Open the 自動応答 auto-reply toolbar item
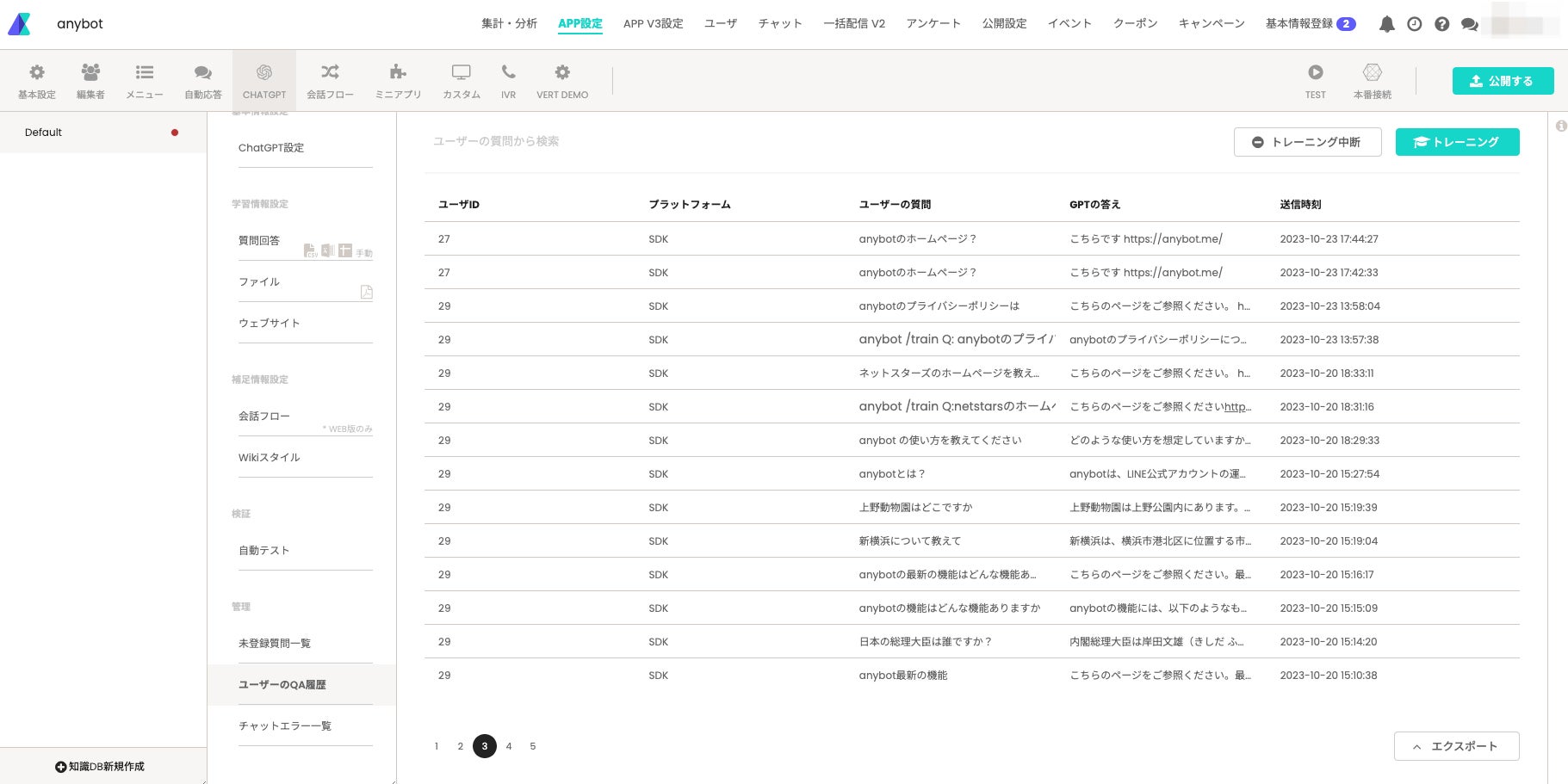The image size is (1568, 784). point(203,81)
